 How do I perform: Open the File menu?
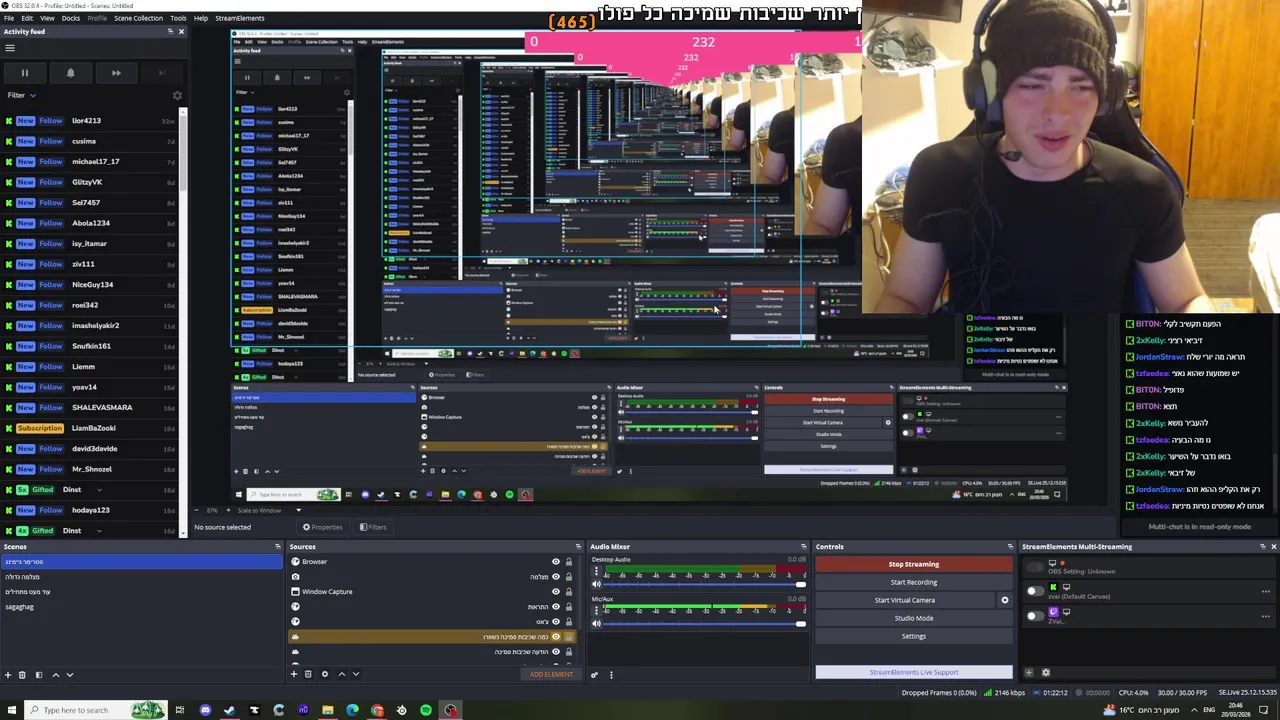coord(9,18)
